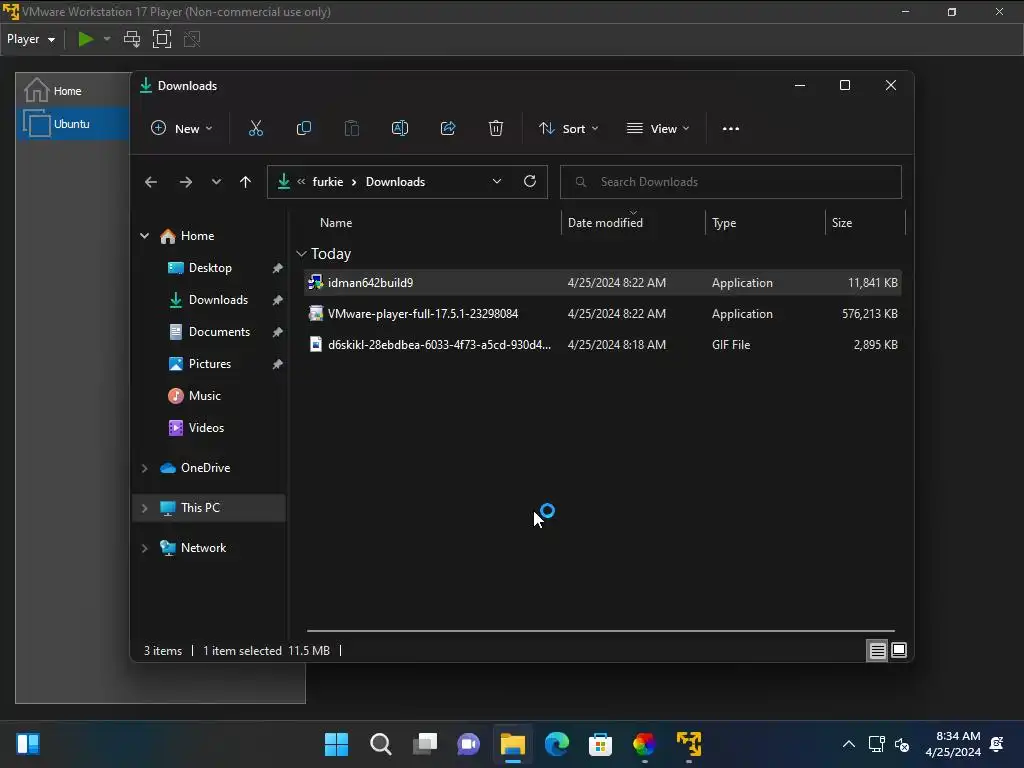Switch to details view icon in status bar
Image resolution: width=1024 pixels, height=768 pixels.
[x=877, y=650]
